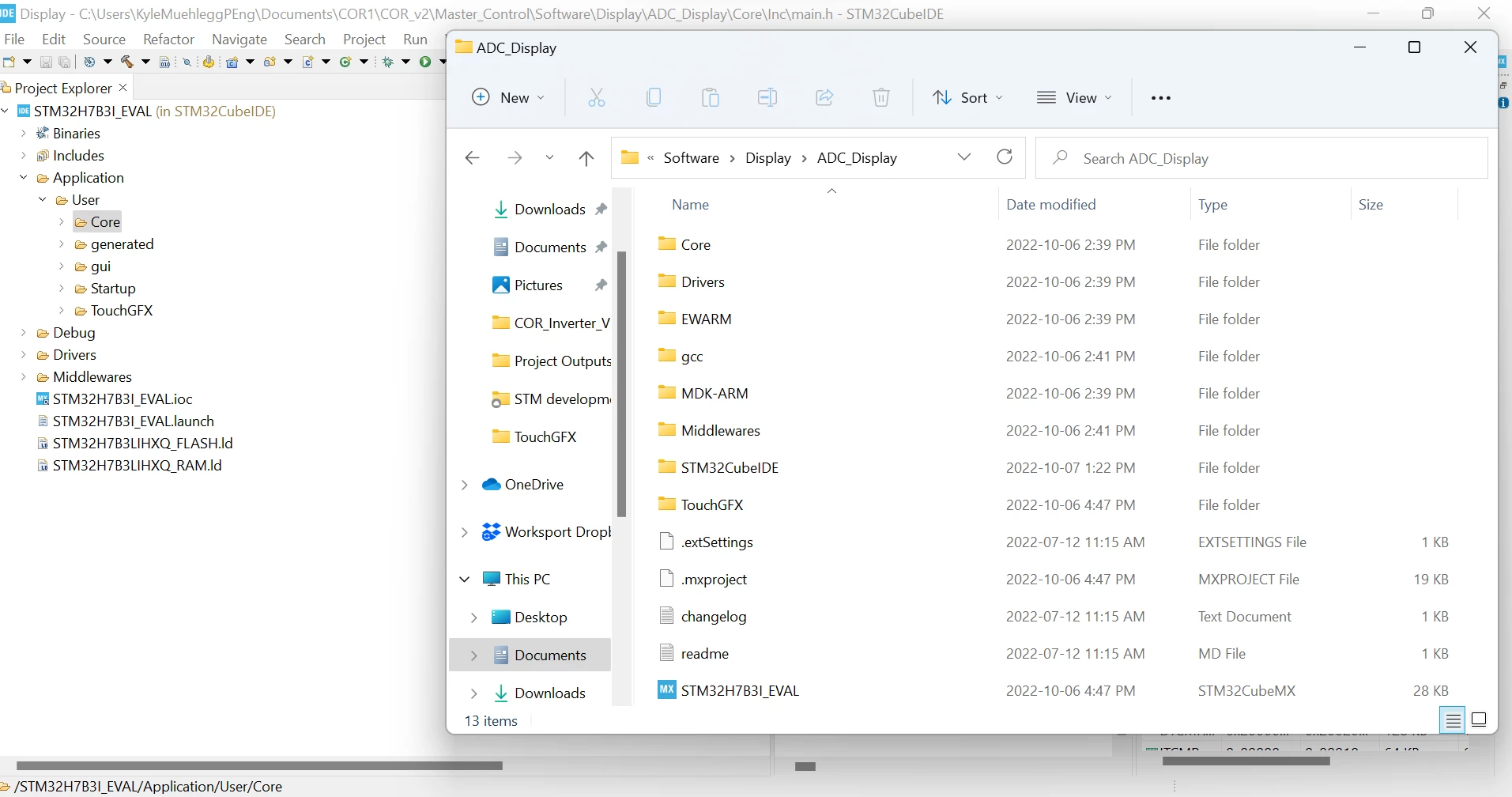Open the File menu in STM32CubeIDE
The image size is (1512, 797).
point(14,39)
